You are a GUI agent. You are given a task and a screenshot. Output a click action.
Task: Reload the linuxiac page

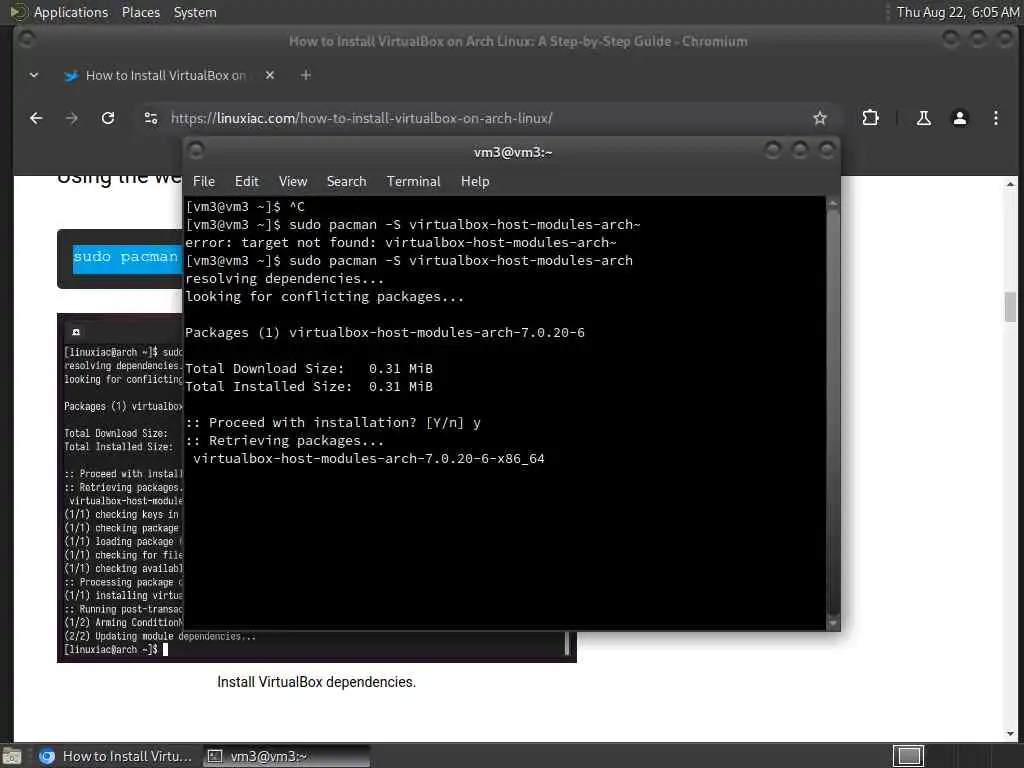point(108,118)
